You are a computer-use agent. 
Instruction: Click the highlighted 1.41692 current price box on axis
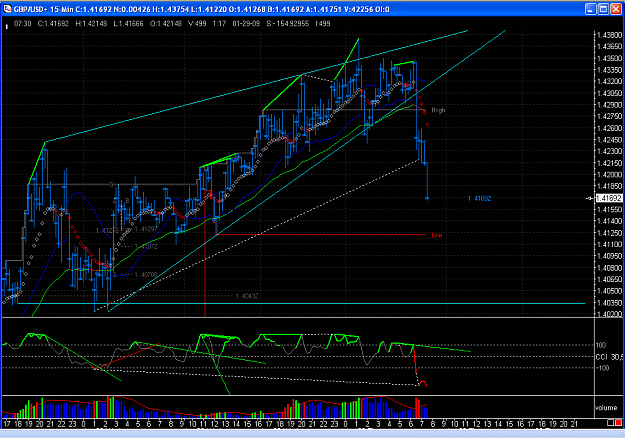point(608,198)
